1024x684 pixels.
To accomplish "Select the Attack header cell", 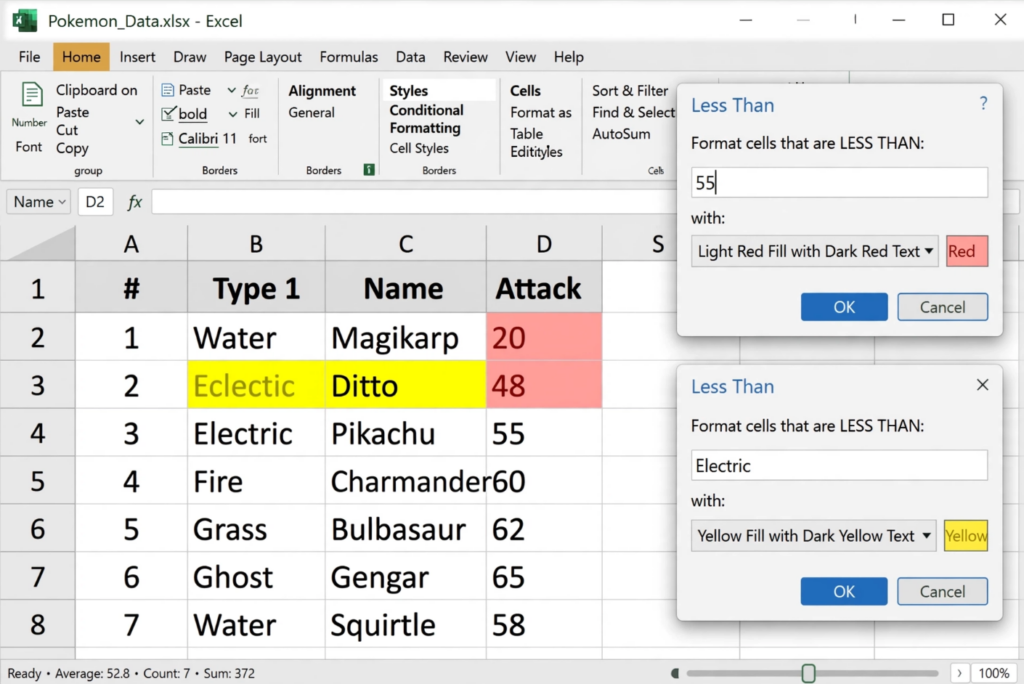I will tap(544, 288).
